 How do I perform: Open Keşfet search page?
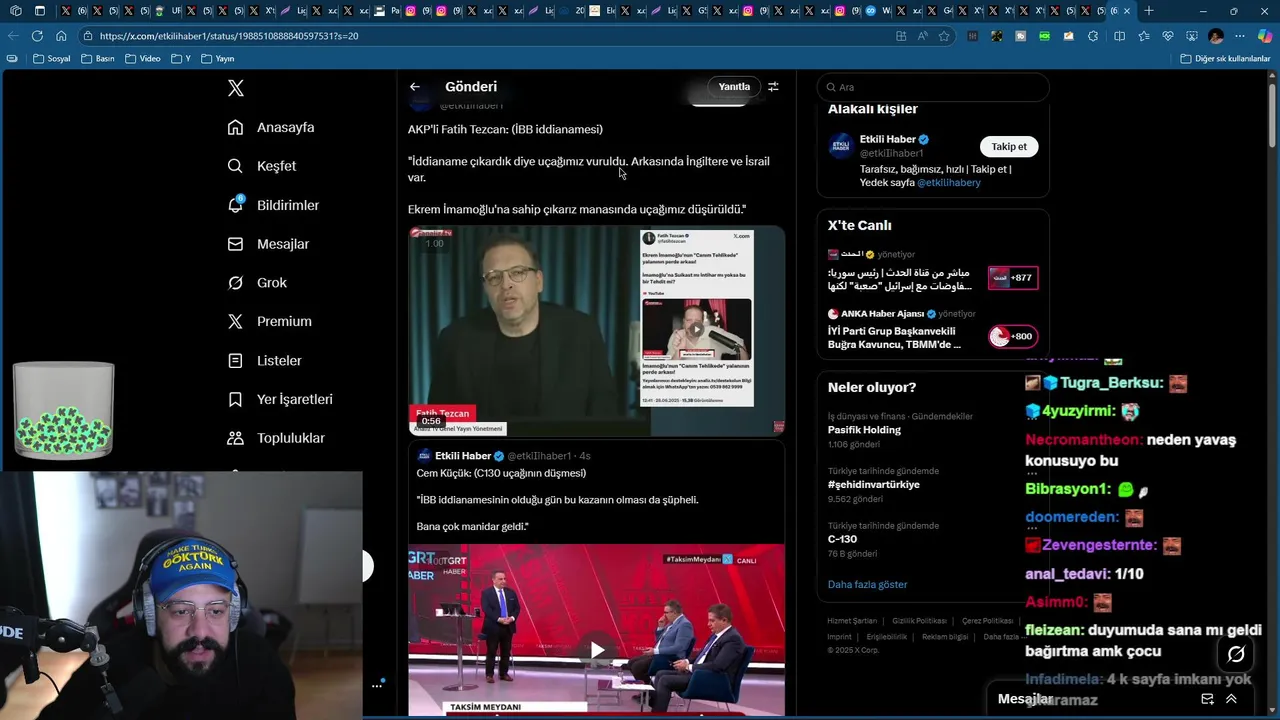tap(262, 166)
